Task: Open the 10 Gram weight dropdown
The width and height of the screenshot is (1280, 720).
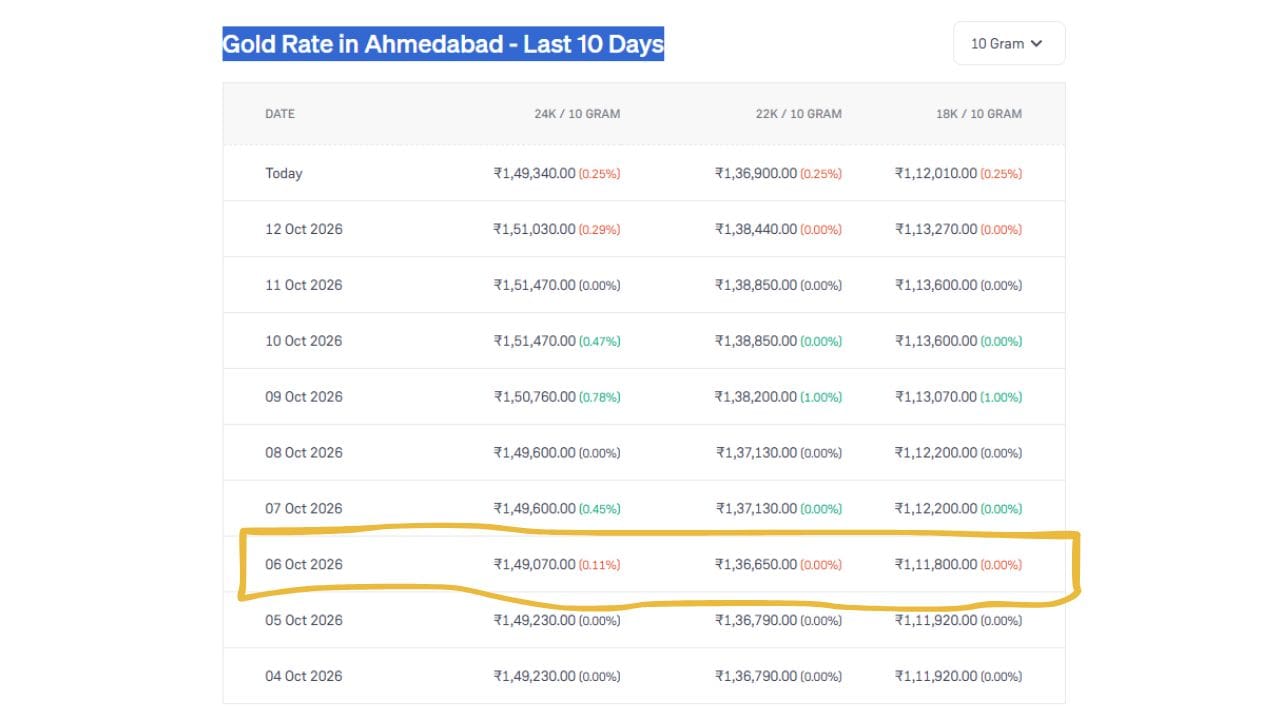Action: (x=1008, y=44)
